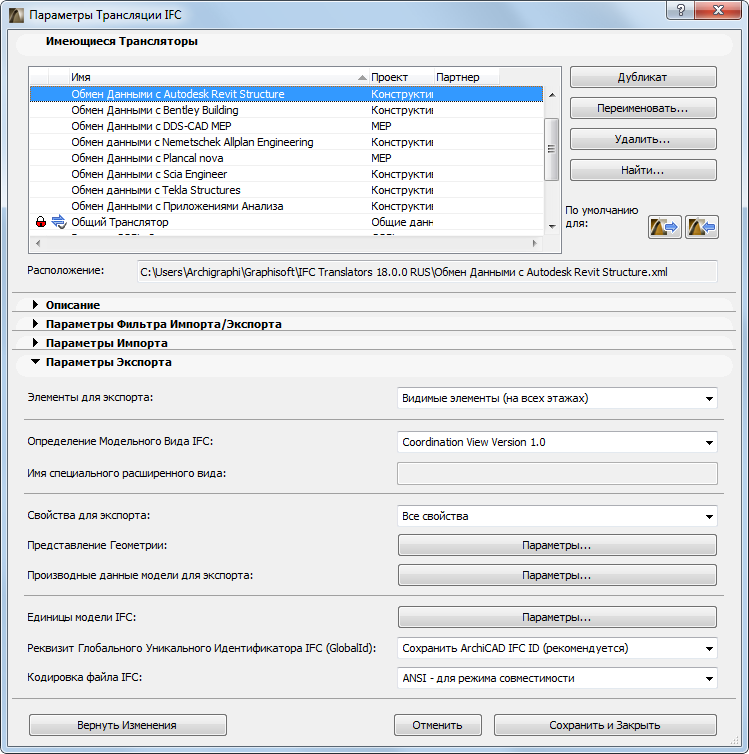The height and width of the screenshot is (754, 749).
Task: Select Обмен Данными с Plancal nova
Action: coord(287,158)
